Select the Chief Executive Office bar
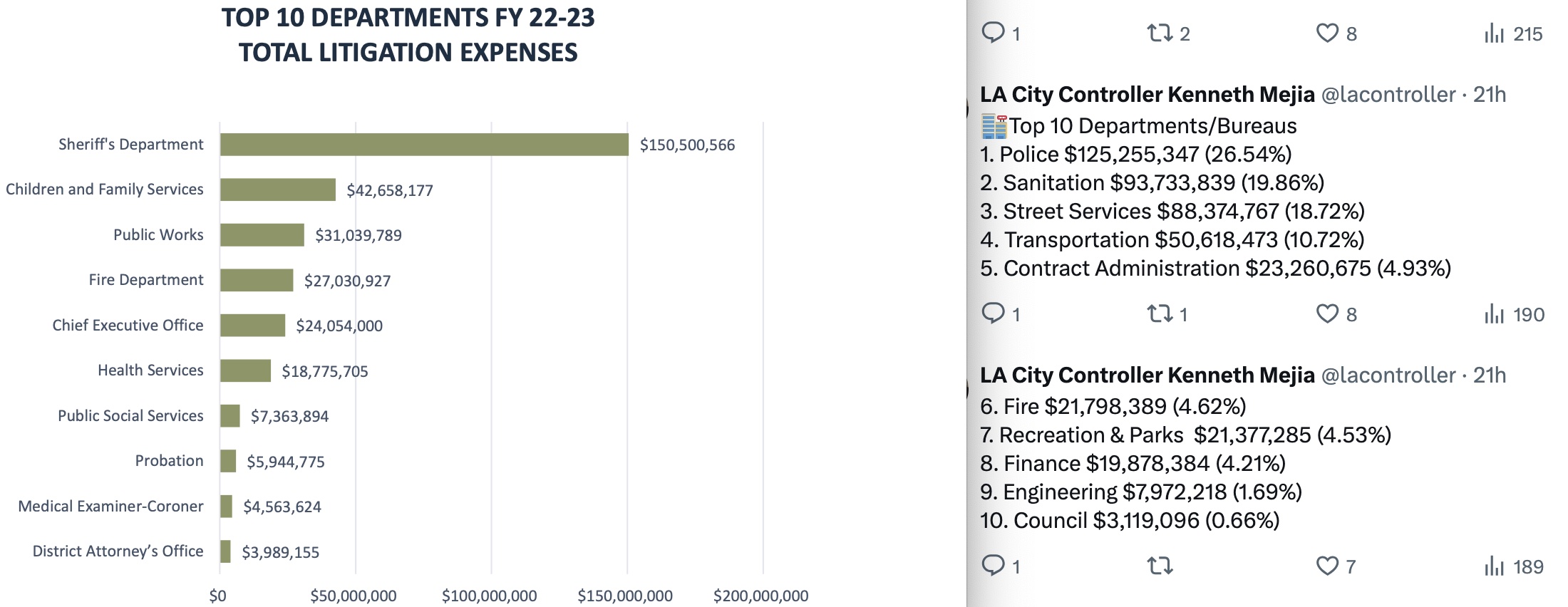The image size is (1568, 607). tap(252, 326)
